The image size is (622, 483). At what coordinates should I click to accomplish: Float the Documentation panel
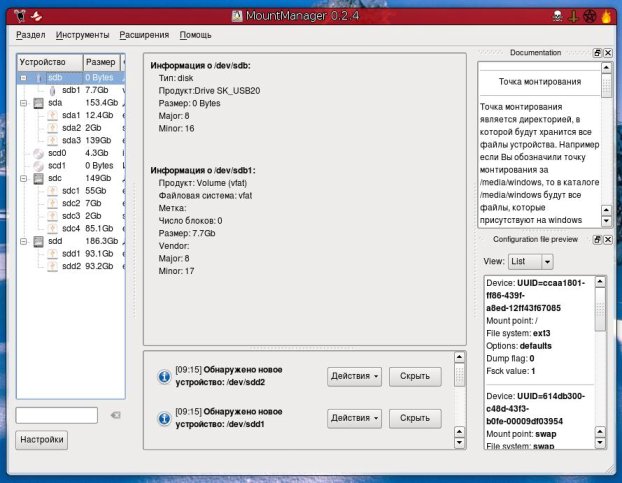point(597,53)
